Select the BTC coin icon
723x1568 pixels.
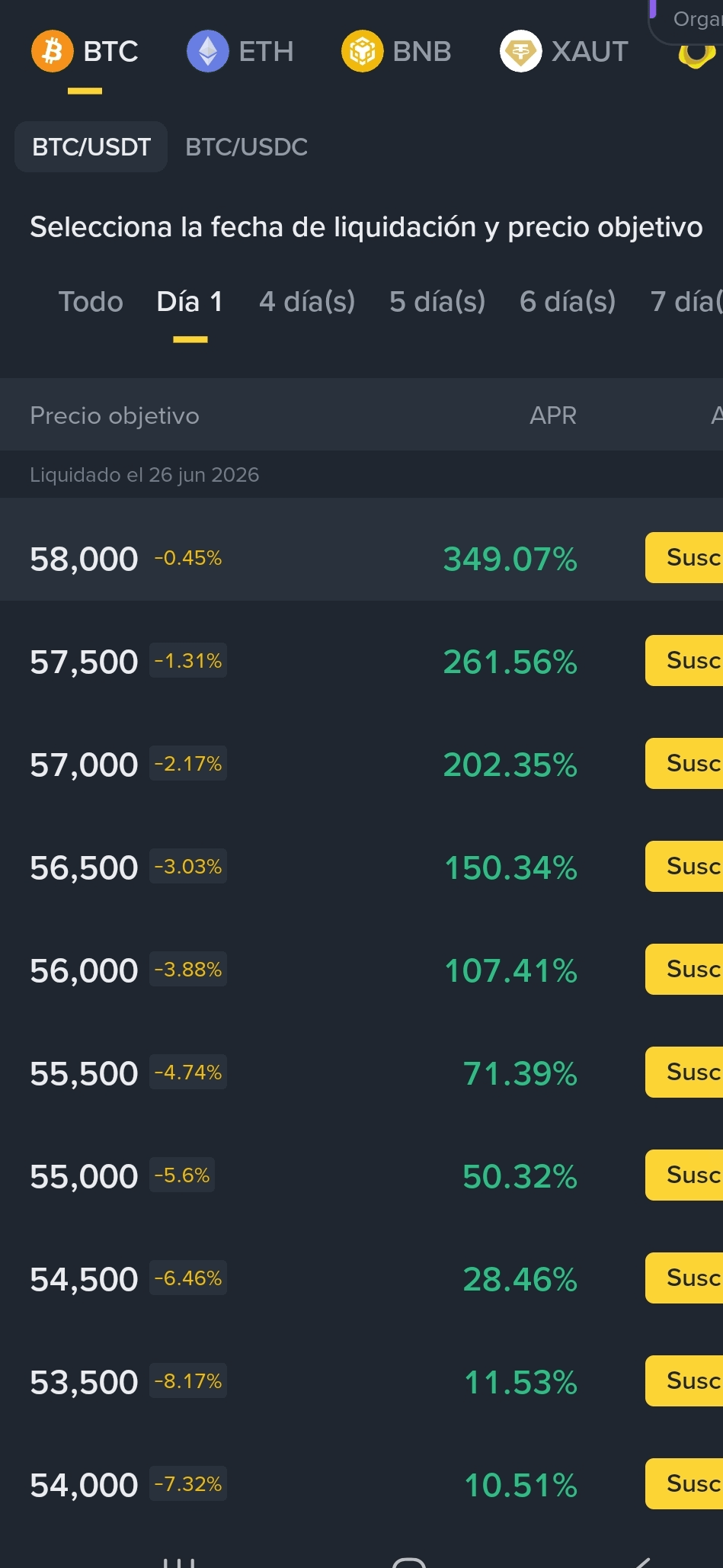pos(52,51)
